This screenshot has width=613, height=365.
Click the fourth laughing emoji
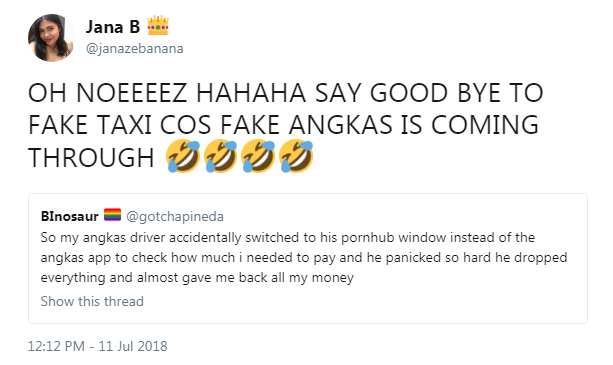pyautogui.click(x=296, y=156)
